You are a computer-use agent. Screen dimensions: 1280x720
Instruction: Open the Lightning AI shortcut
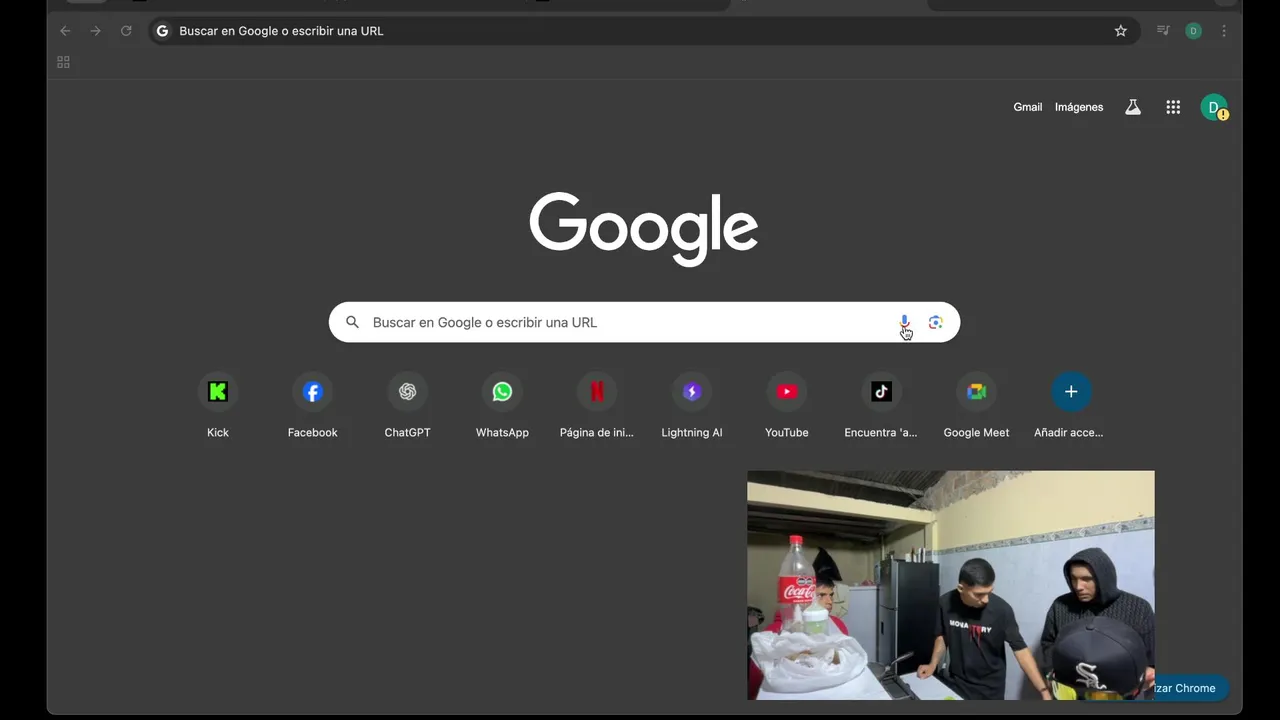point(692,392)
